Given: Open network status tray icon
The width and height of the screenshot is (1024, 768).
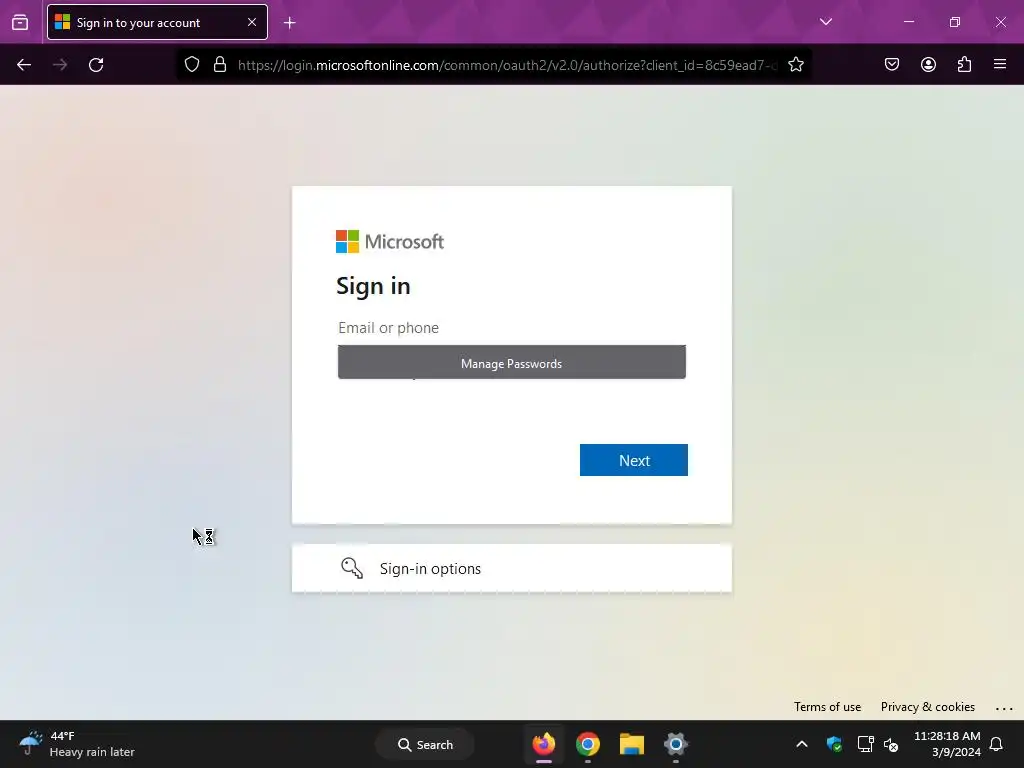Looking at the screenshot, I should pos(865,744).
